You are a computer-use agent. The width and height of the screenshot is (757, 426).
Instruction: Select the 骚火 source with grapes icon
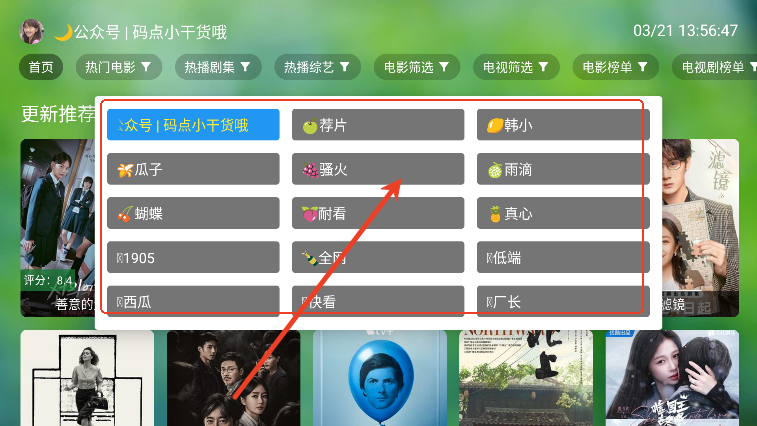pos(378,169)
